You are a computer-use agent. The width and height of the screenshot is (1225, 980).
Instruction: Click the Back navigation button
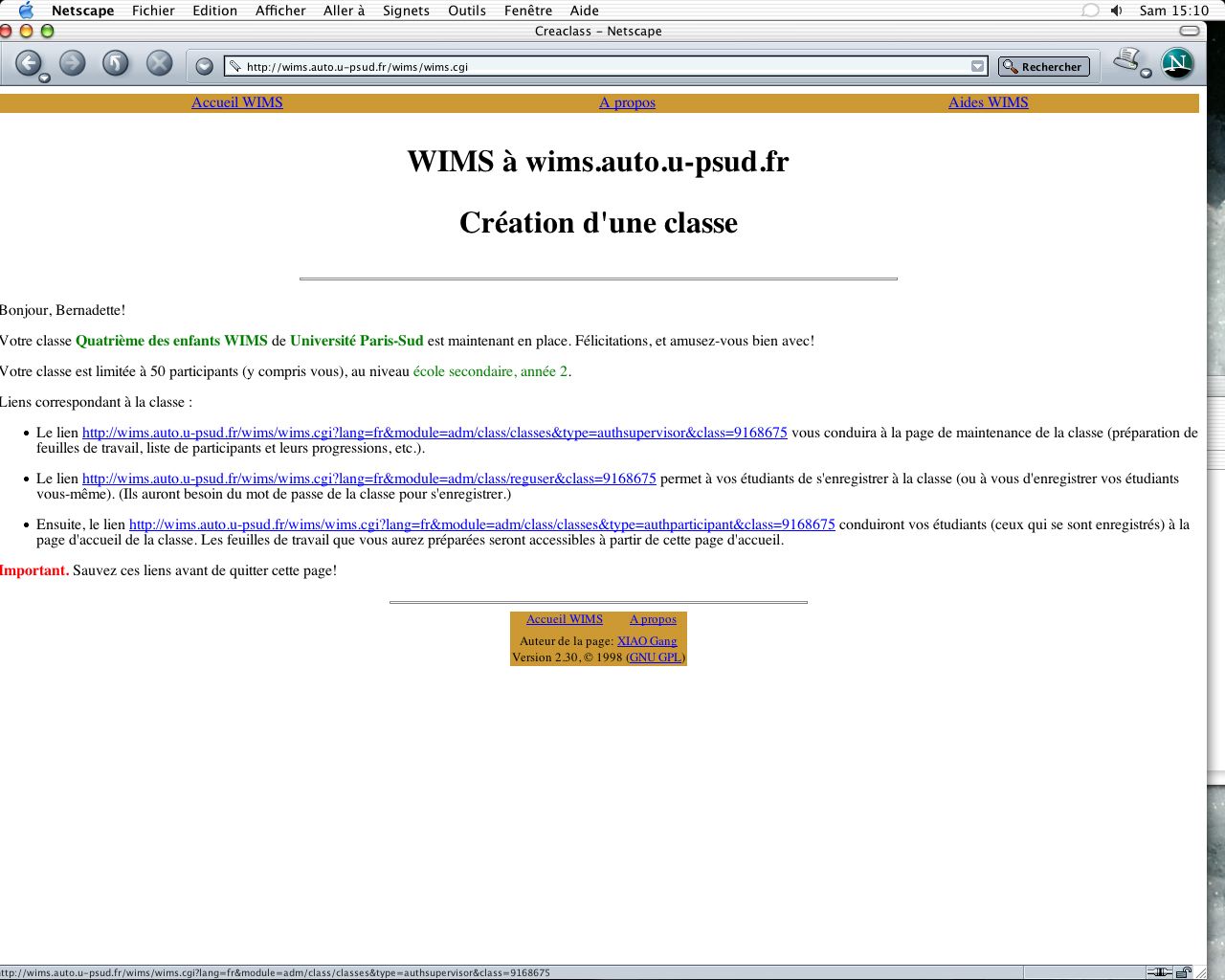pyautogui.click(x=29, y=63)
